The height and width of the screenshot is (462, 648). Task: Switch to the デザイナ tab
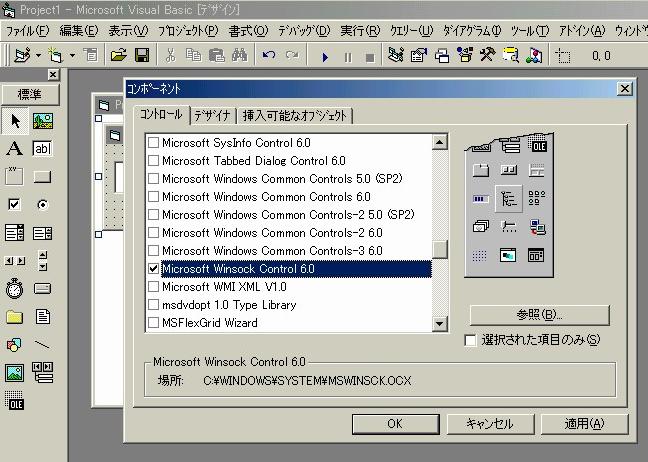pyautogui.click(x=212, y=115)
